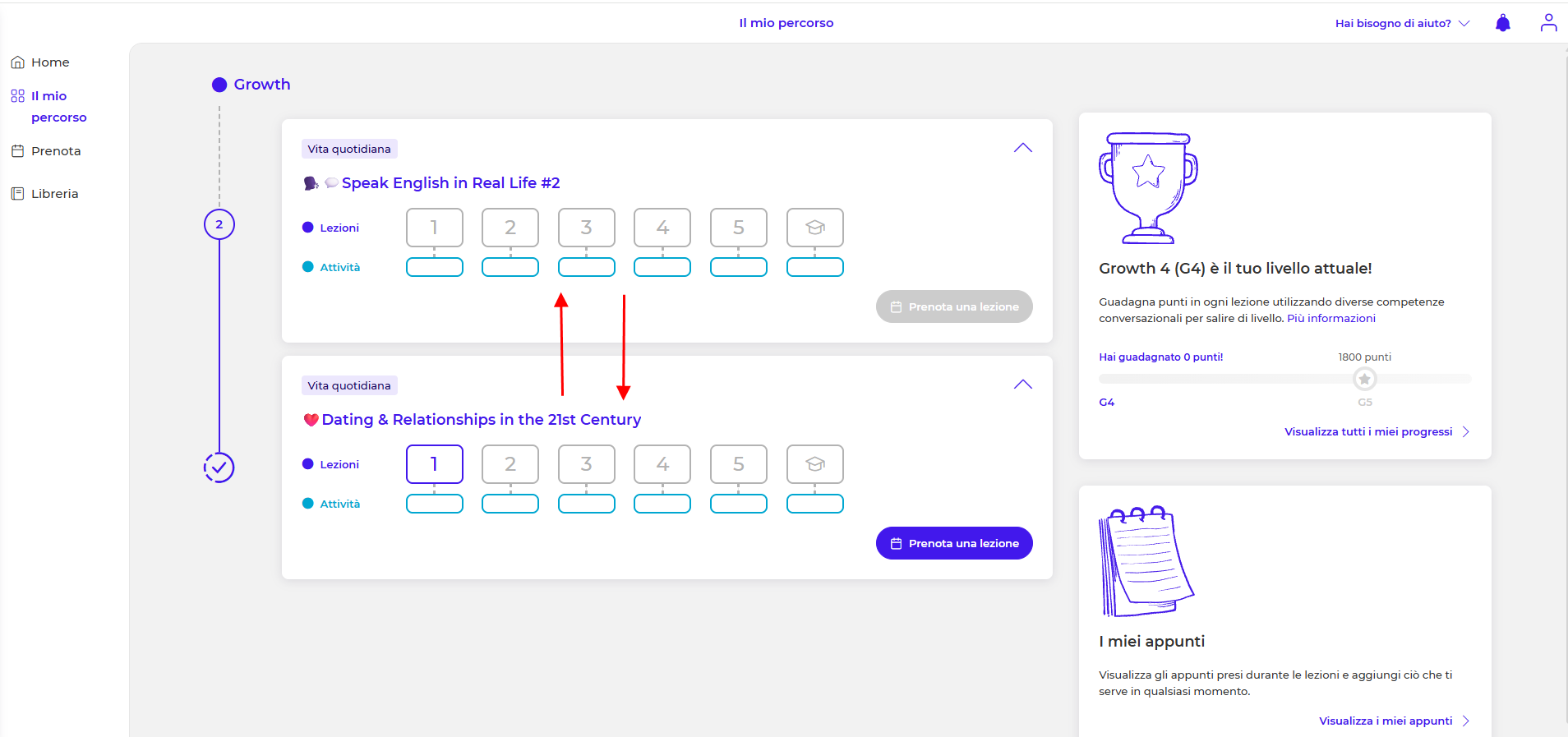The width and height of the screenshot is (1568, 737).
Task: Open the user profile icon
Action: (1548, 23)
